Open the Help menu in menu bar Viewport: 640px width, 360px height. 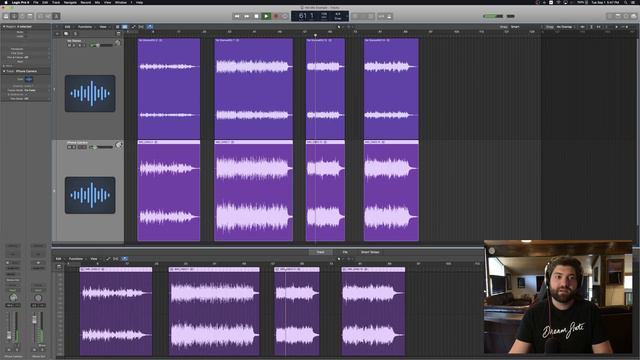point(140,2)
